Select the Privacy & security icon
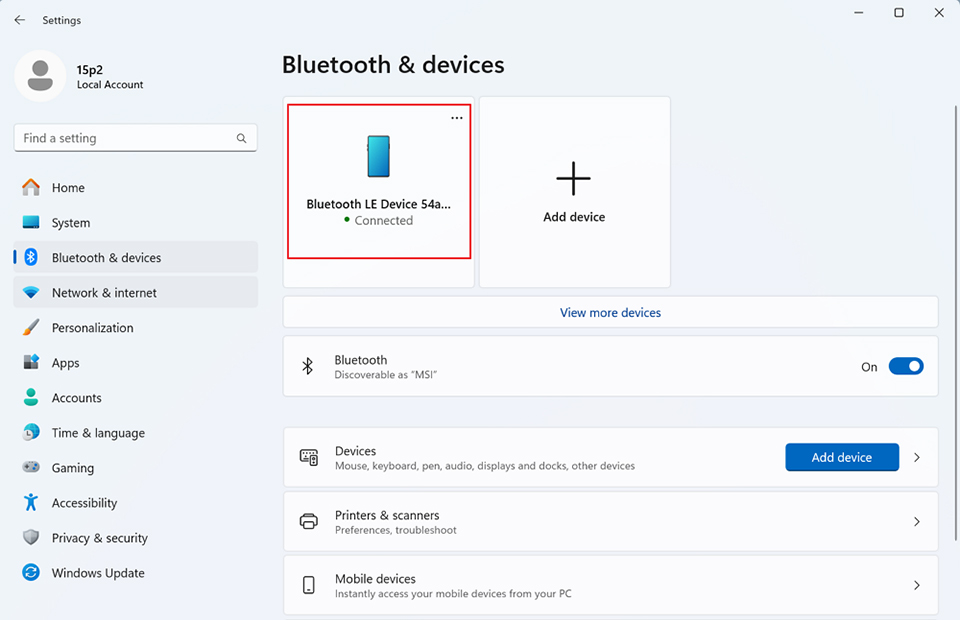 (x=31, y=537)
